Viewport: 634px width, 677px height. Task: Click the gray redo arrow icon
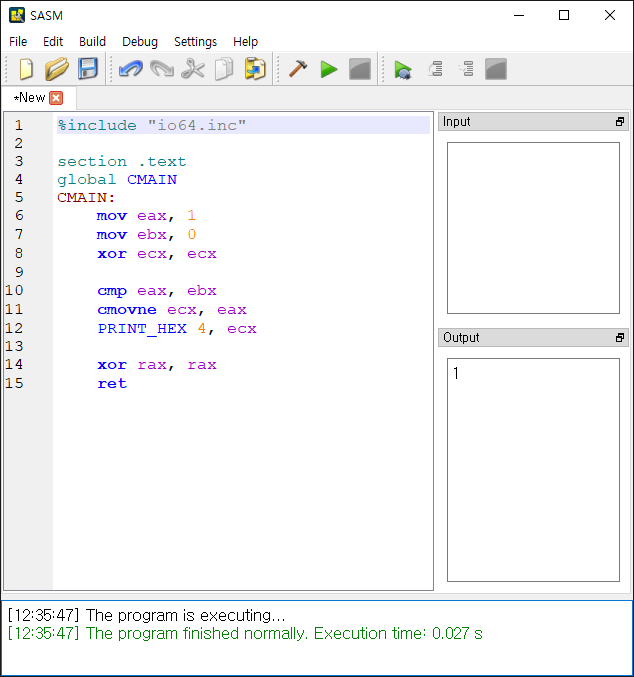coord(162,69)
